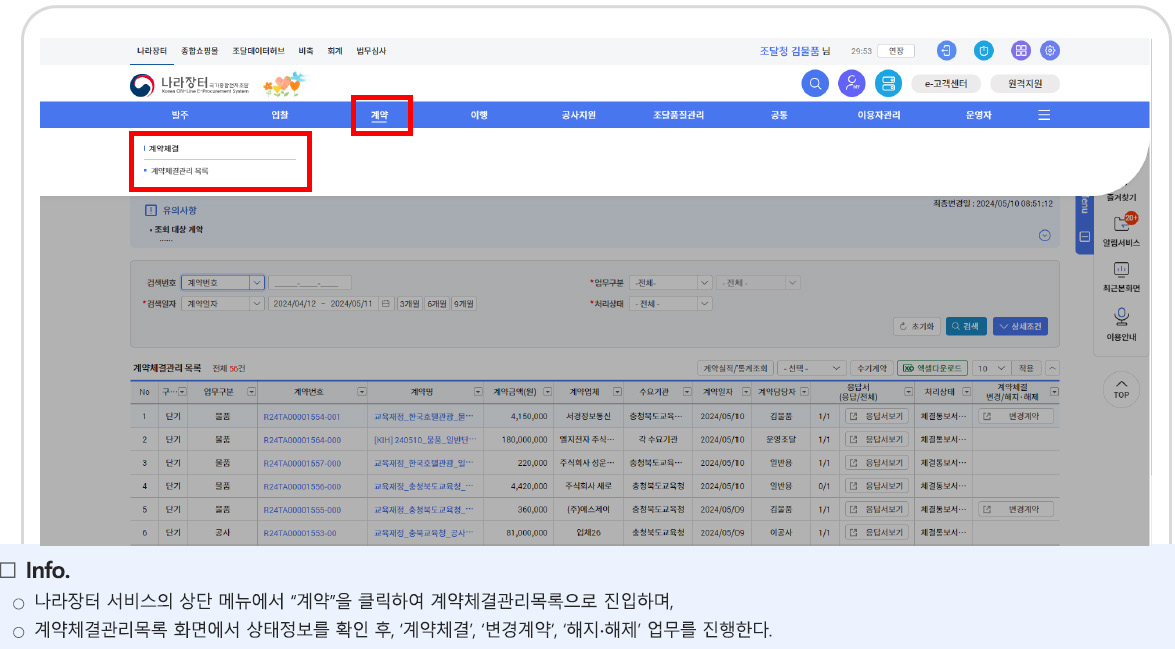Screen dimensions: 1175x649
Task: Select the 이행 main menu
Action: (x=479, y=115)
